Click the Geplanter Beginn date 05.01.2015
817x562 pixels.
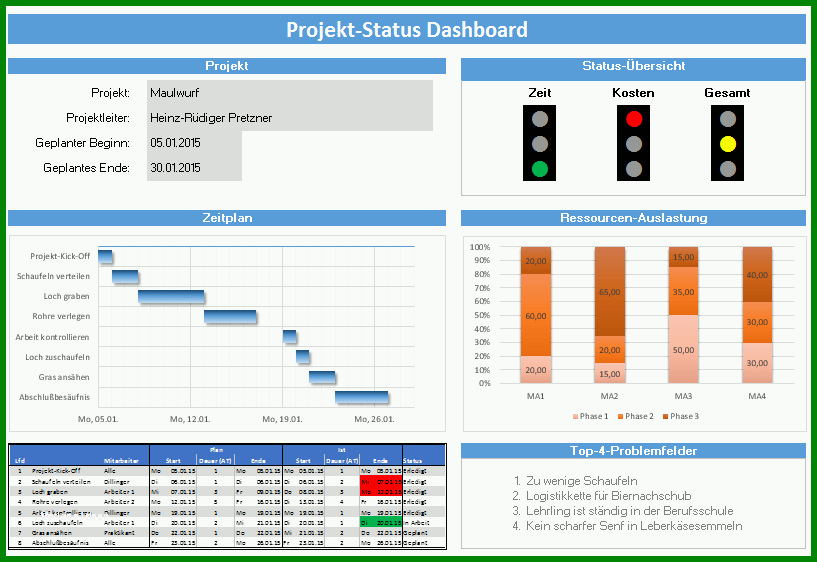coord(194,143)
